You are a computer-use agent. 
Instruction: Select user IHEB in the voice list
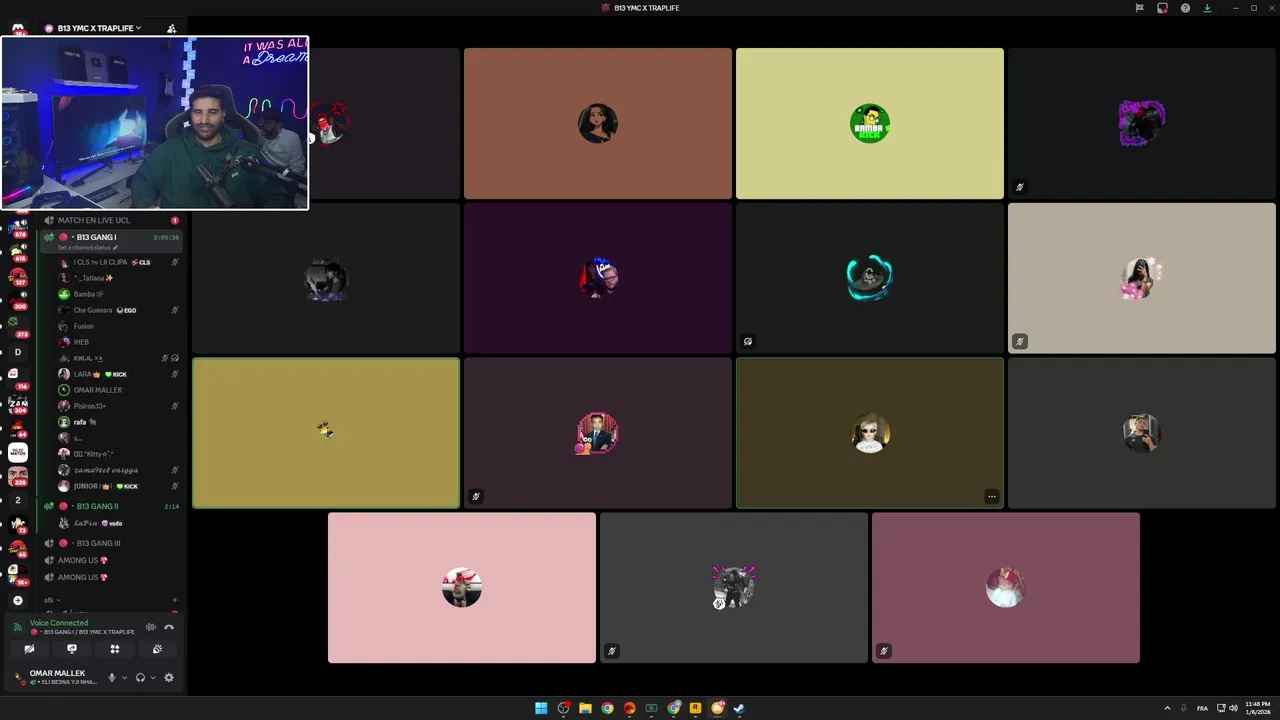(x=118, y=342)
